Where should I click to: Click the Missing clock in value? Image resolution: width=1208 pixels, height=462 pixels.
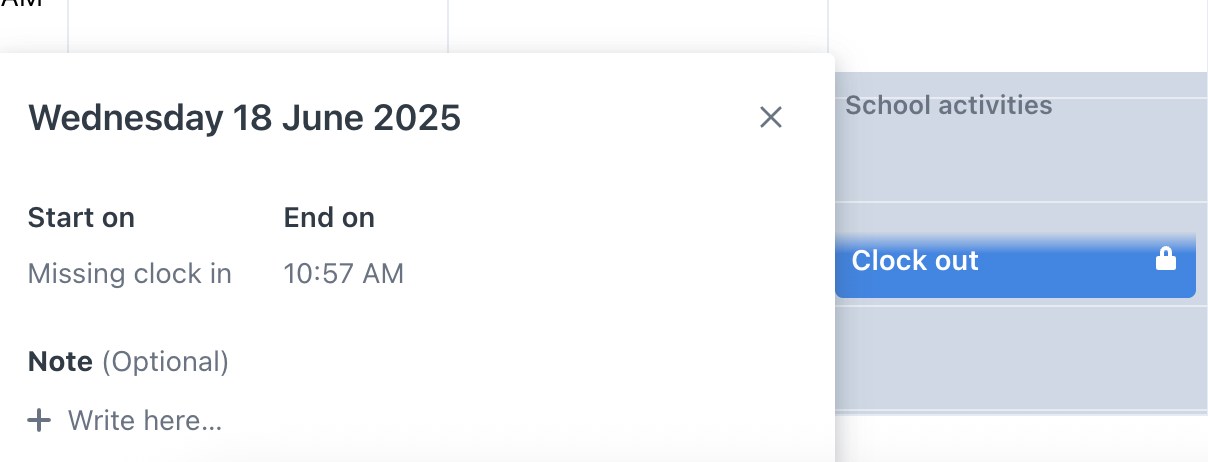point(130,274)
